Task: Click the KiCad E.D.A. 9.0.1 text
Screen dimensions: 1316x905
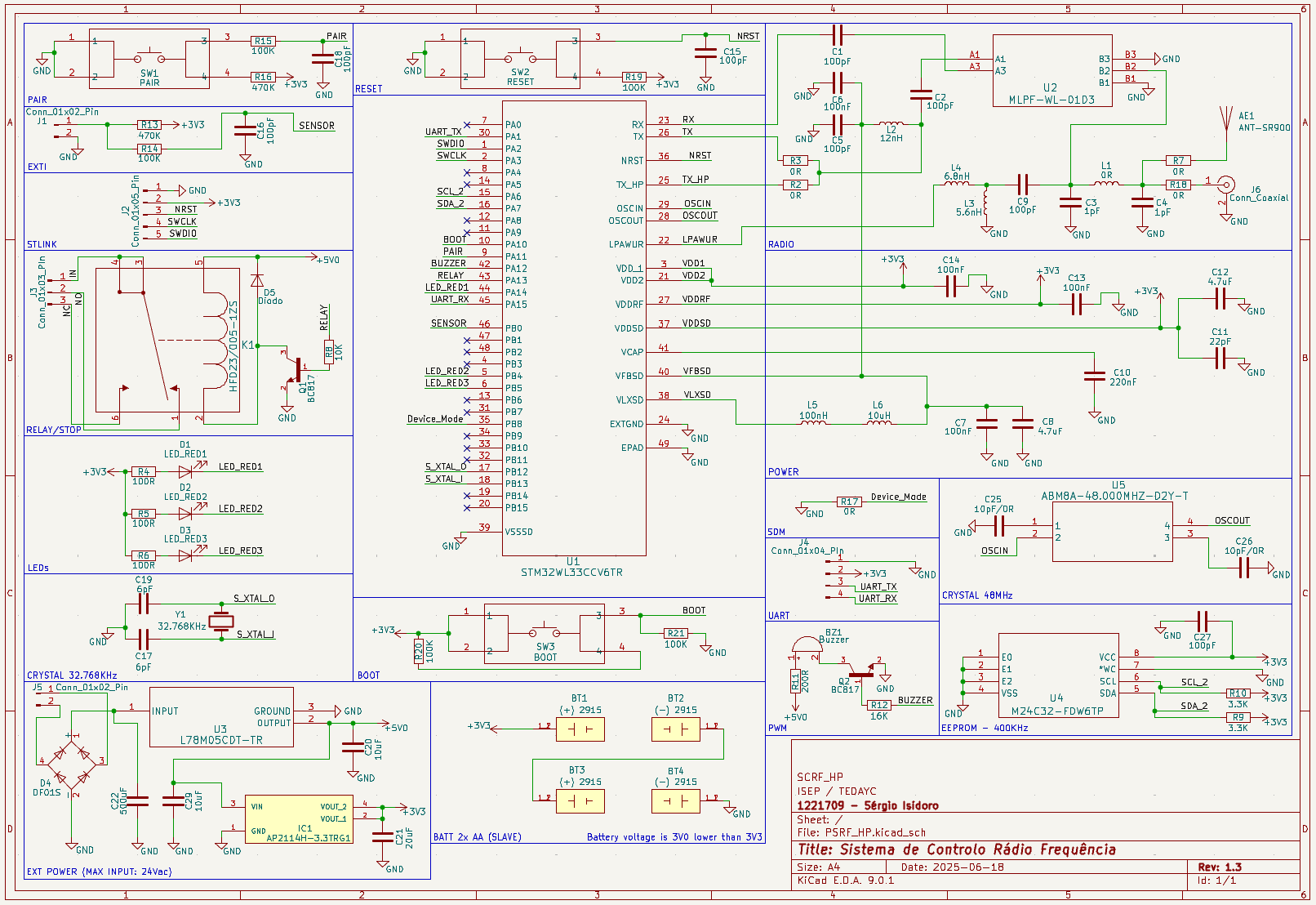Action: 846,880
